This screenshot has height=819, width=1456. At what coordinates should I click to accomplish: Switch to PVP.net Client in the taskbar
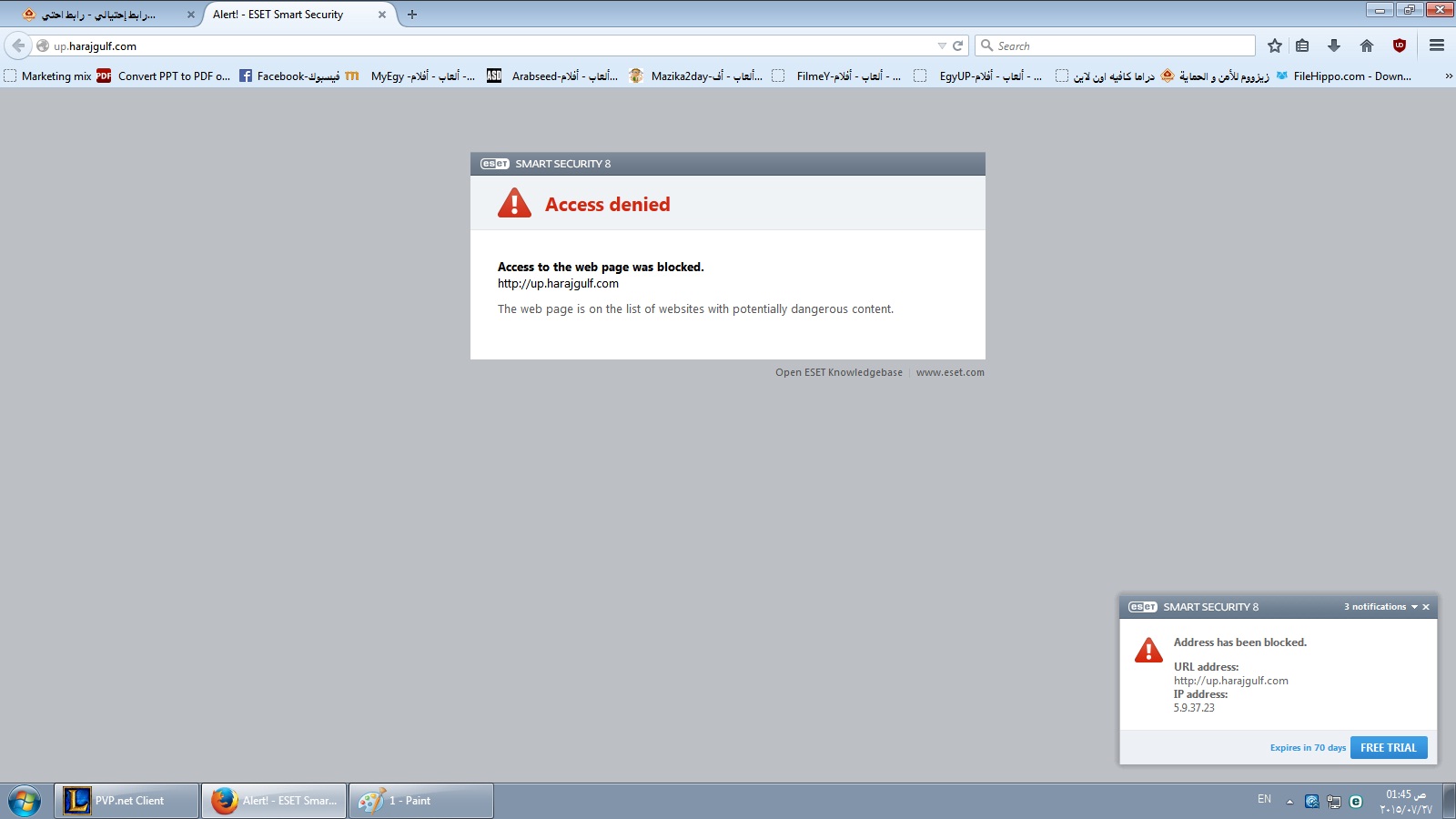click(x=126, y=801)
